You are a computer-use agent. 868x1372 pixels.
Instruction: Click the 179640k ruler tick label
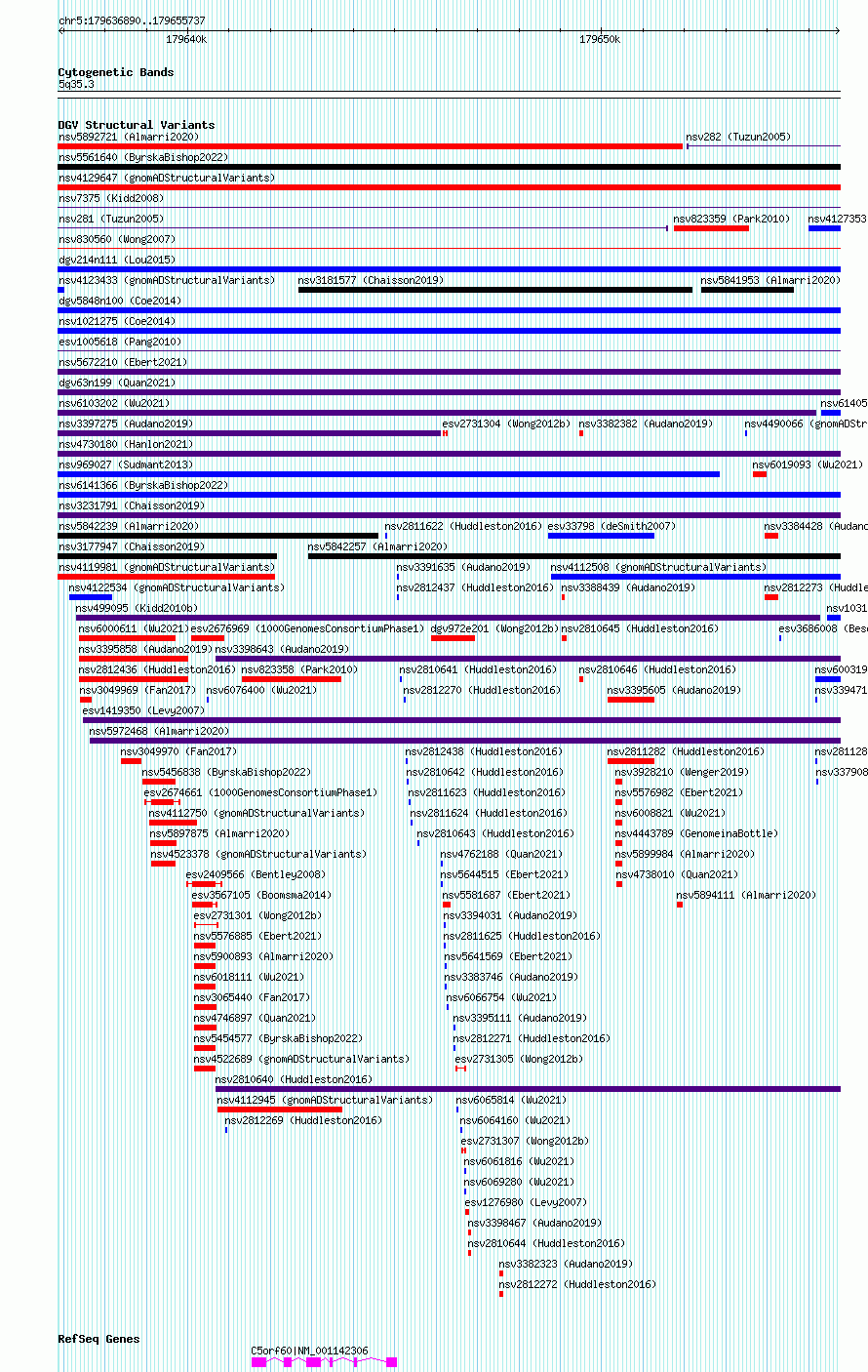186,39
